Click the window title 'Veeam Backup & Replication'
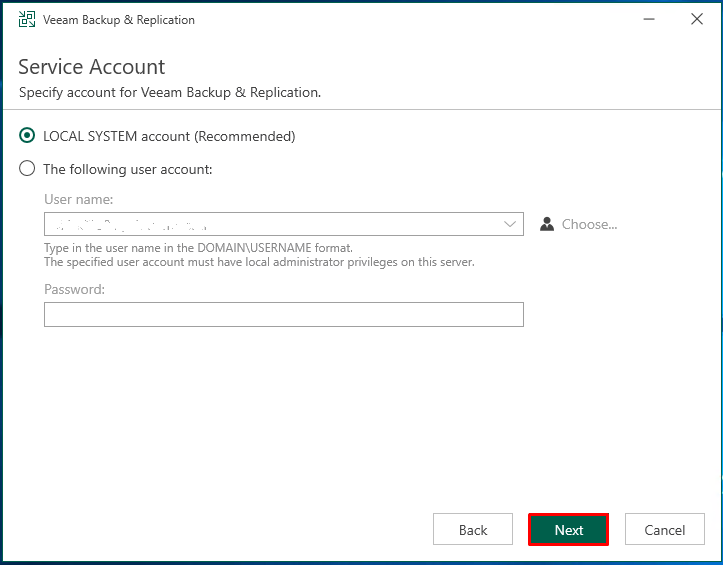 tap(119, 20)
